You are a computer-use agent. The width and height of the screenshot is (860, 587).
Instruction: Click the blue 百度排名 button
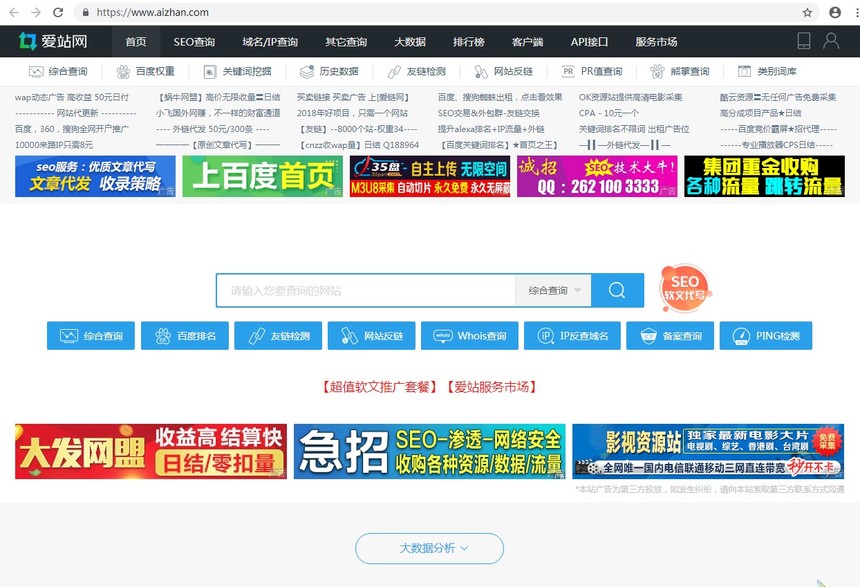click(185, 336)
